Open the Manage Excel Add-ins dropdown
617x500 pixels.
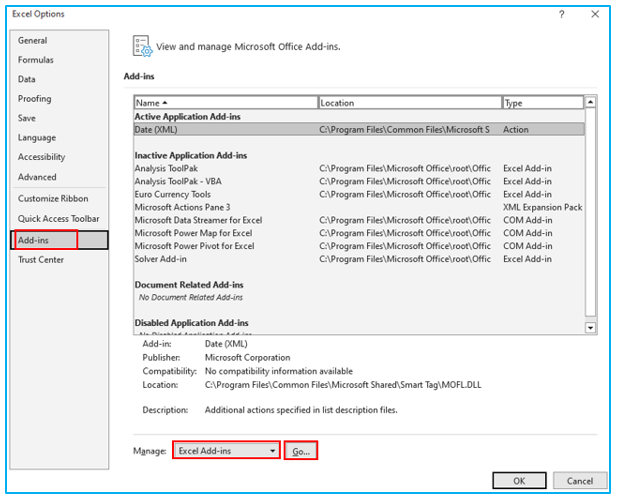226,450
